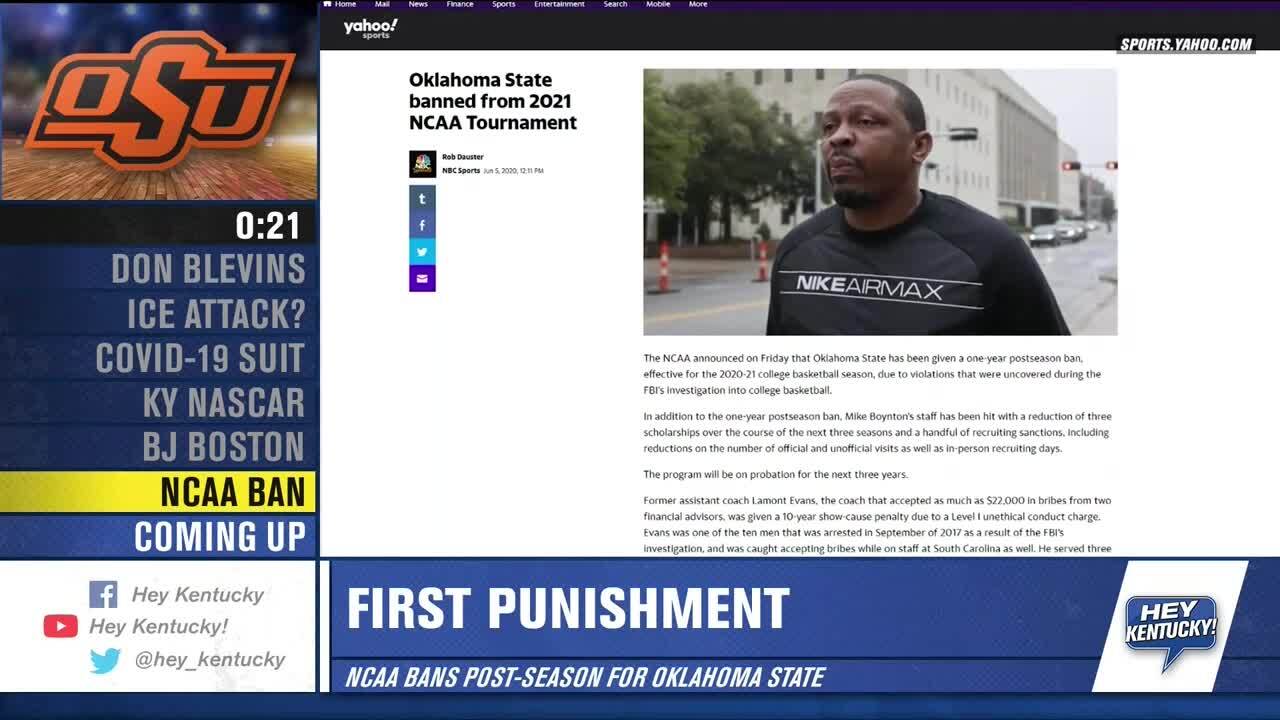Click the Yahoo Sports logo
The height and width of the screenshot is (720, 1280).
pos(370,29)
